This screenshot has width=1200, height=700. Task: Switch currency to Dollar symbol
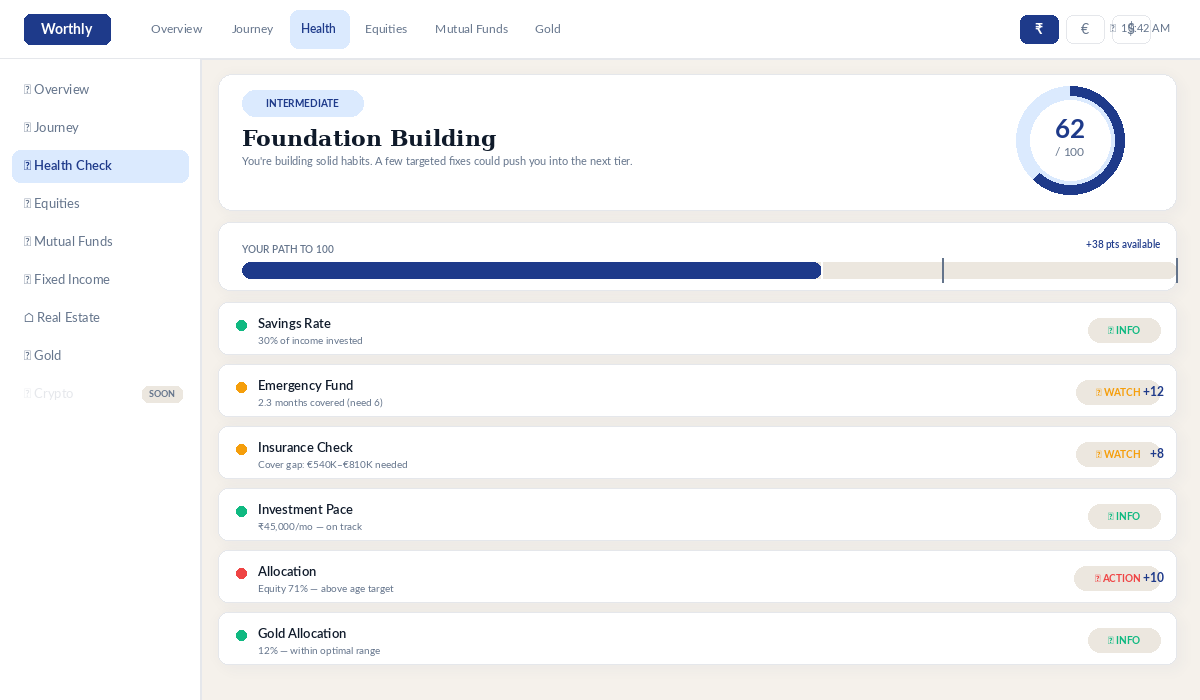click(1131, 29)
